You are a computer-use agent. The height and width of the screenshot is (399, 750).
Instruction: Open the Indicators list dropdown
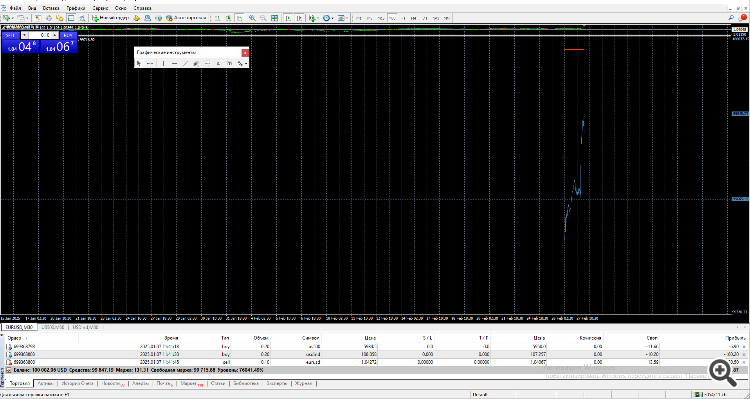tap(314, 18)
